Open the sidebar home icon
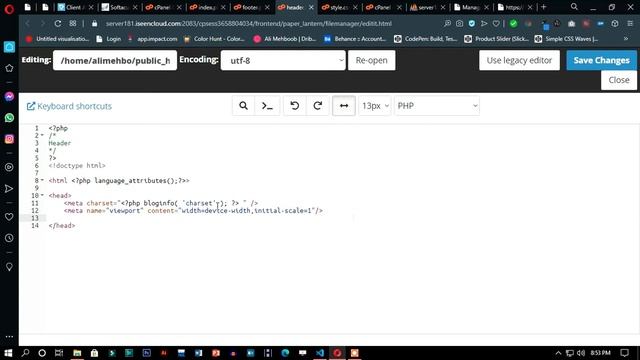This screenshot has width=640, height=360. pos(9,47)
